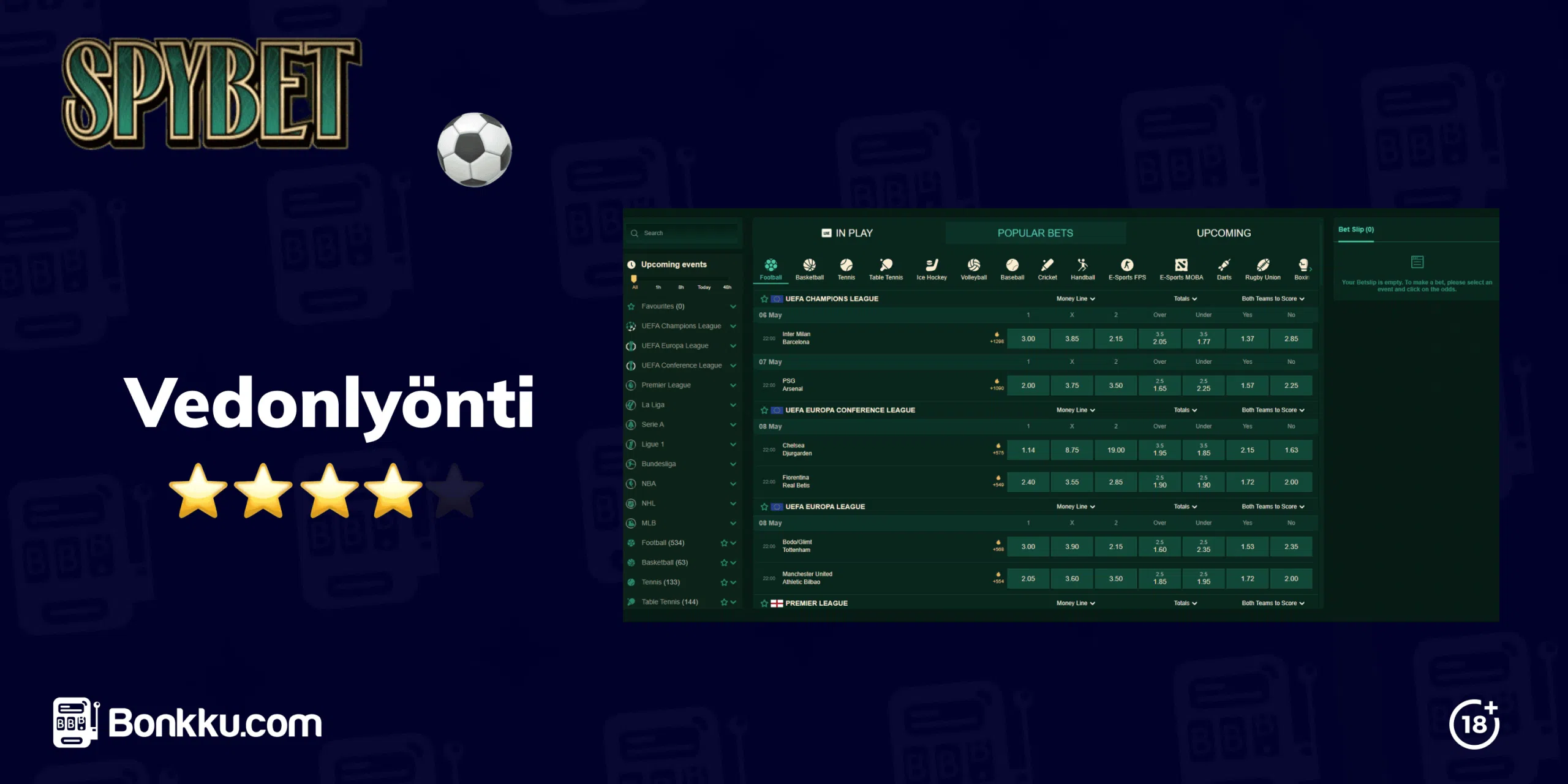Open Champions League Both Teams to Score dropdown
The height and width of the screenshot is (784, 1568).
[1273, 299]
